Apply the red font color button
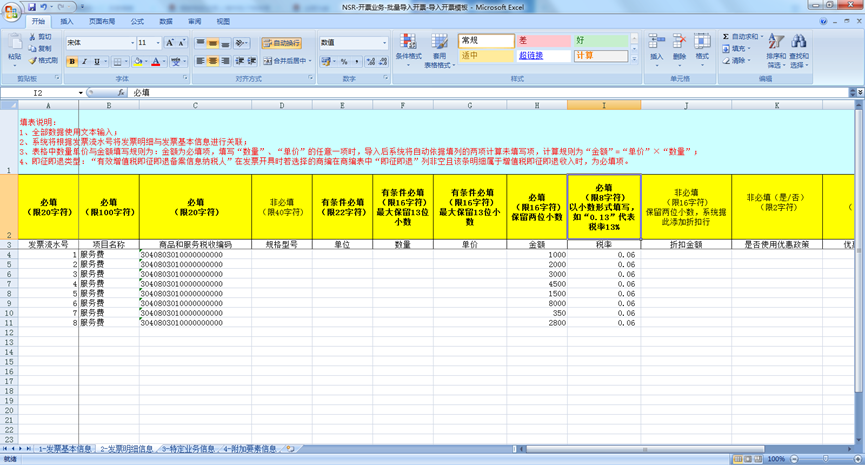The width and height of the screenshot is (865, 465). click(x=156, y=61)
